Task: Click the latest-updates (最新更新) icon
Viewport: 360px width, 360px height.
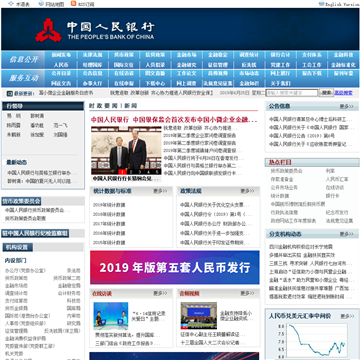Action: [x=10, y=94]
